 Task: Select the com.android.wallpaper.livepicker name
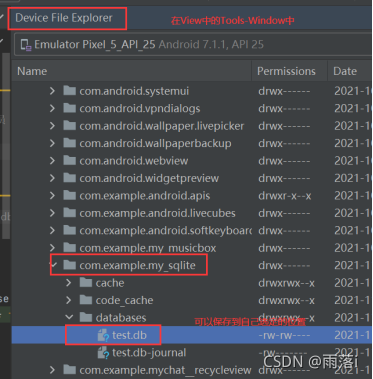(162, 126)
